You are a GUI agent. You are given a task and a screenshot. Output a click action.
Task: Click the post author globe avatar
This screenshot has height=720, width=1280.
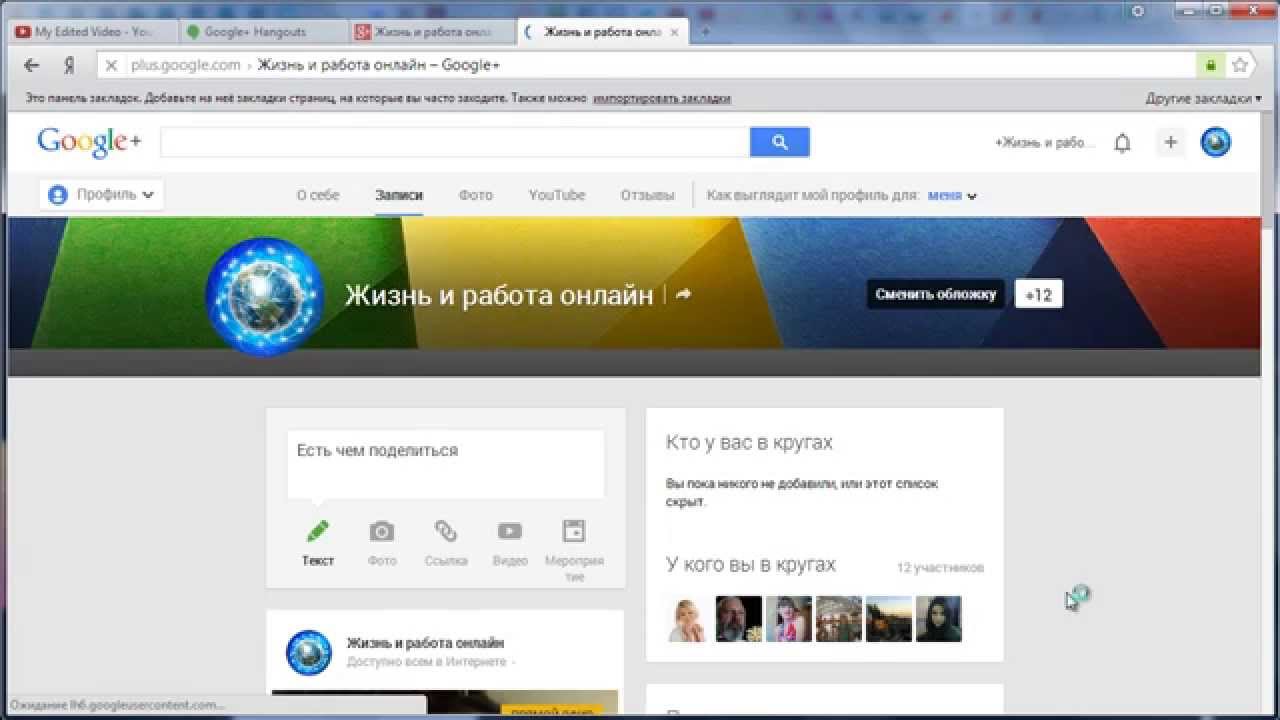tap(309, 653)
